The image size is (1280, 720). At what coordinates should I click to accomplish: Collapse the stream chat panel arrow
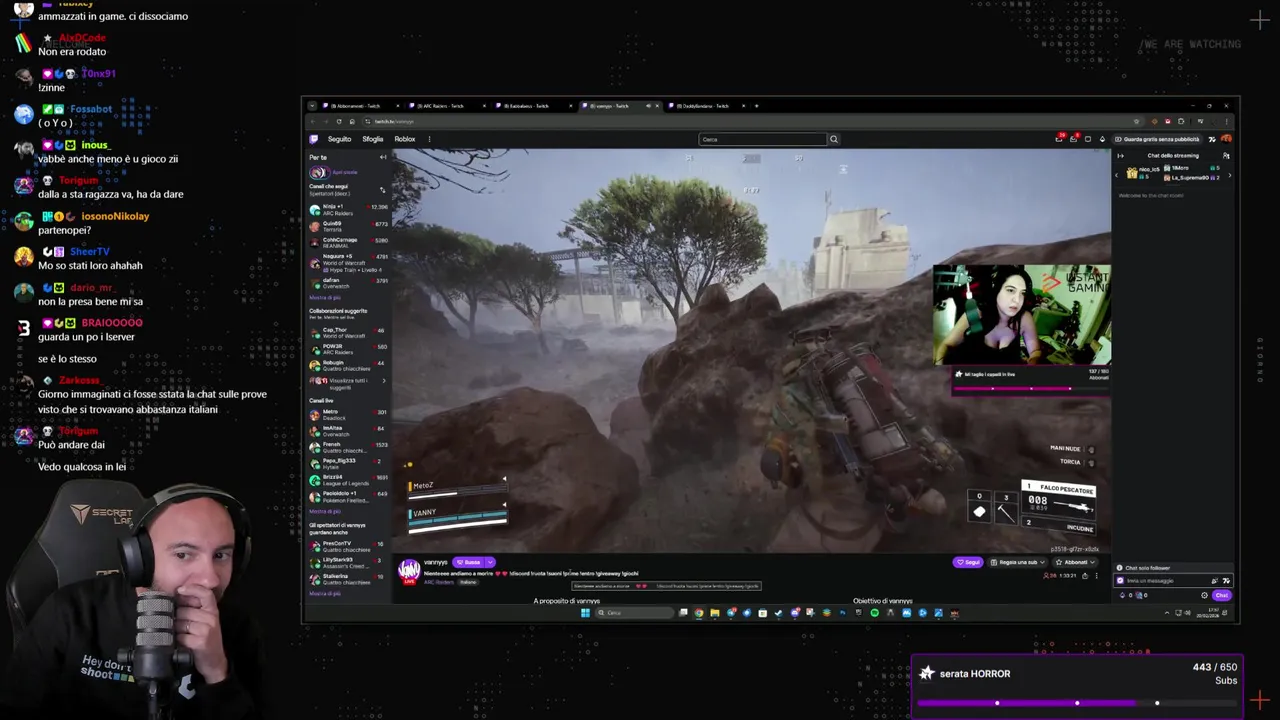pos(1120,156)
